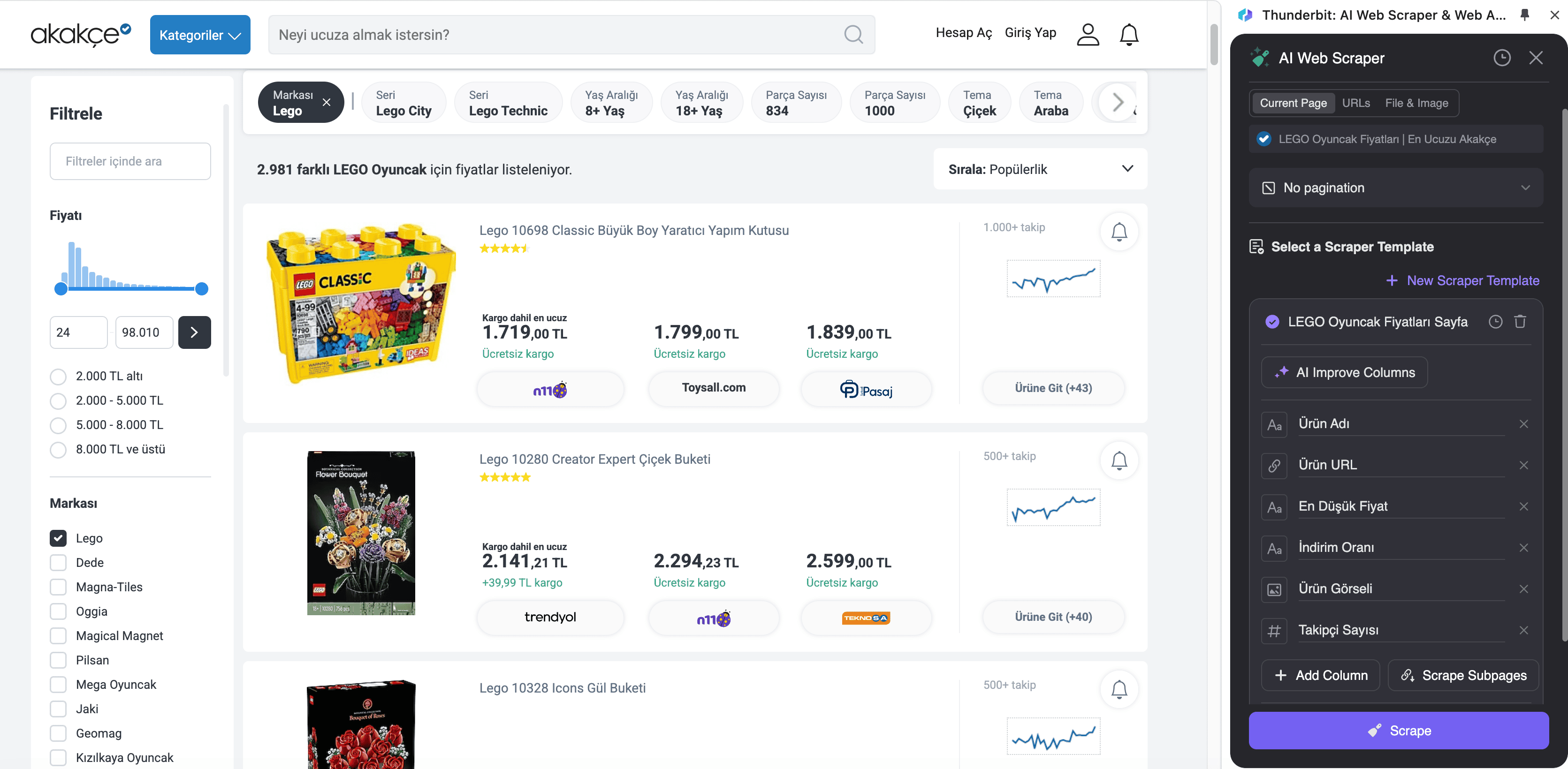Switch to the URLs tab
The height and width of the screenshot is (769, 1568).
(x=1355, y=103)
